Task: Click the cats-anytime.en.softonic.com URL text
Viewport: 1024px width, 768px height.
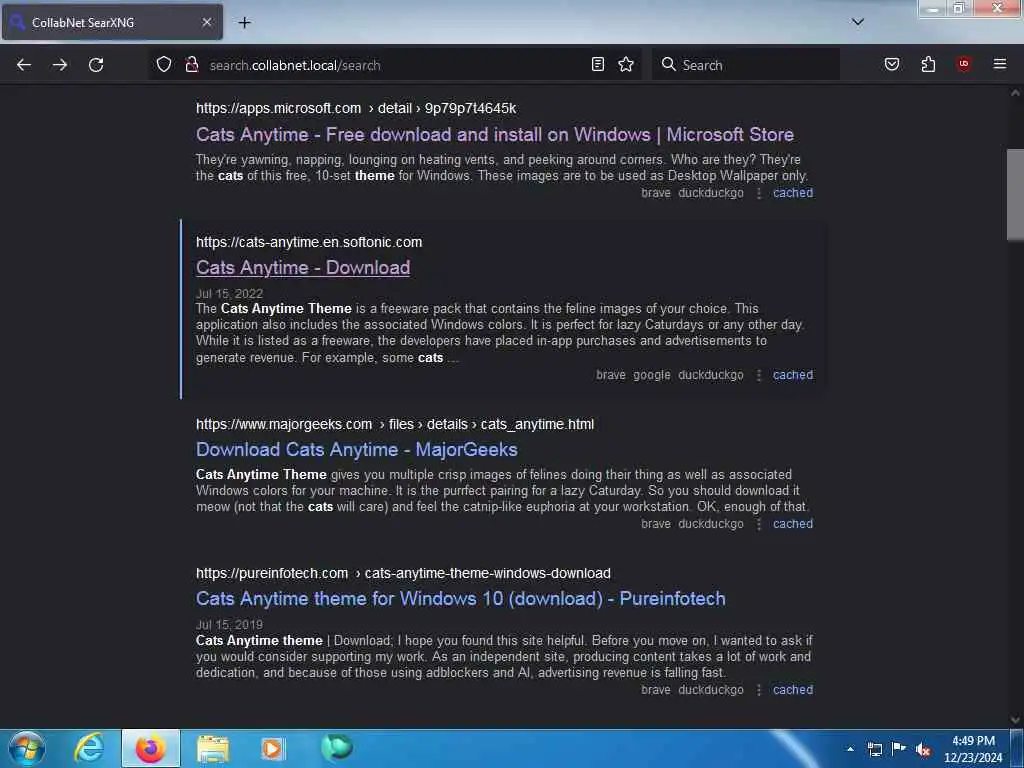Action: [x=309, y=242]
